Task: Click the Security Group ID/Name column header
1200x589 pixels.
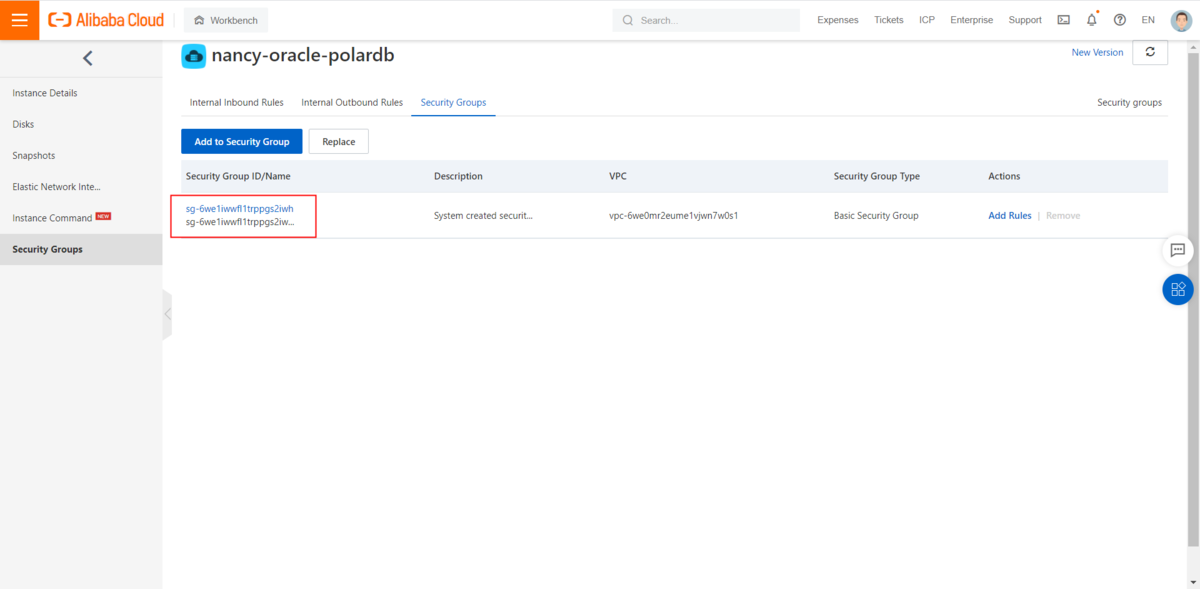Action: 238,176
